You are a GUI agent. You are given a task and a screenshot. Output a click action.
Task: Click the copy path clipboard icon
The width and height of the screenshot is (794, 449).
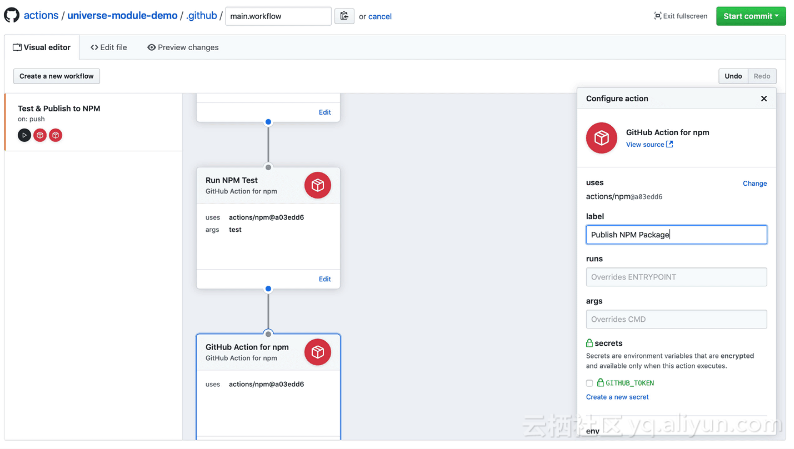pyautogui.click(x=344, y=16)
